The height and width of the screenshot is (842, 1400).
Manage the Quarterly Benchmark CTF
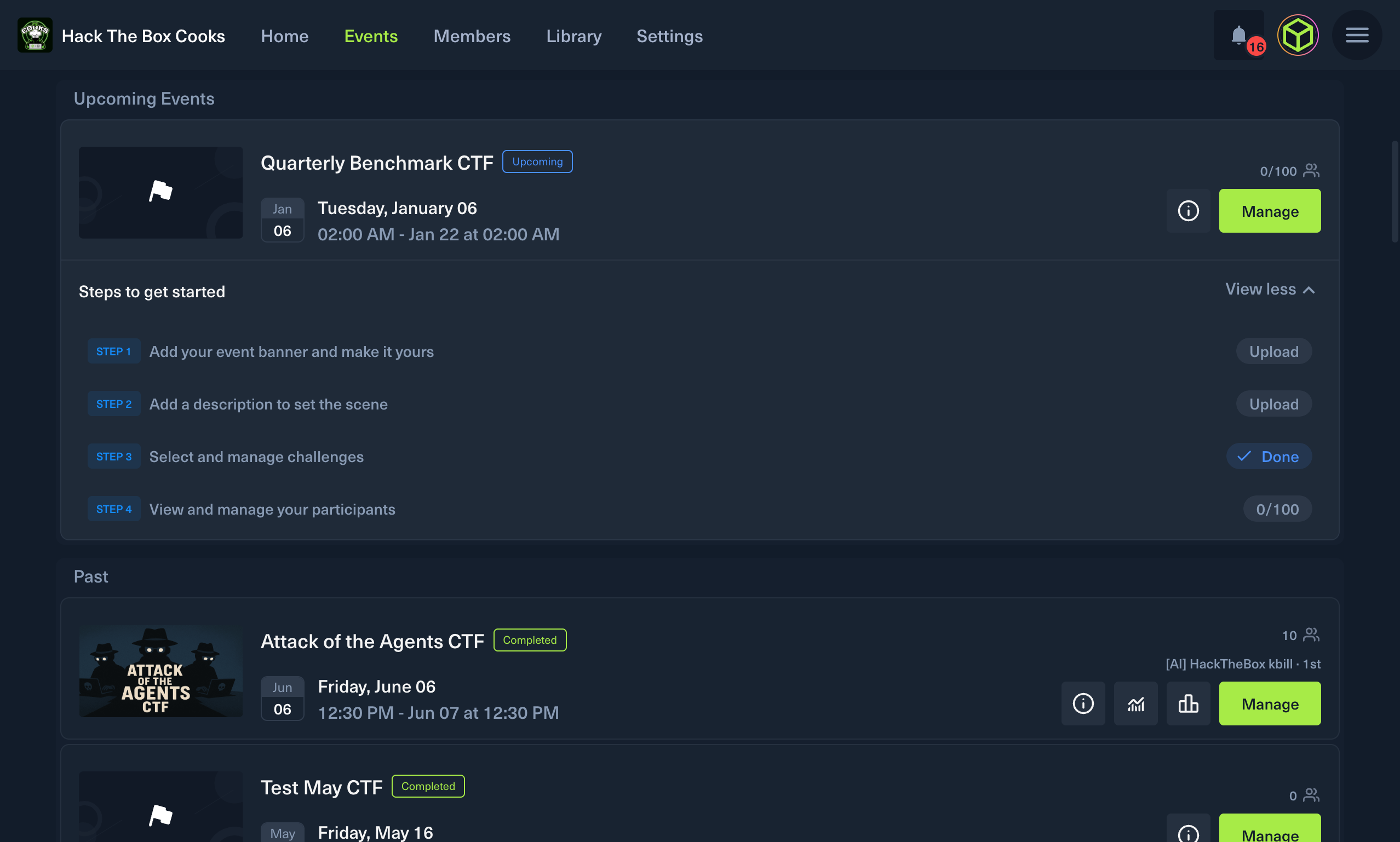[x=1270, y=211]
